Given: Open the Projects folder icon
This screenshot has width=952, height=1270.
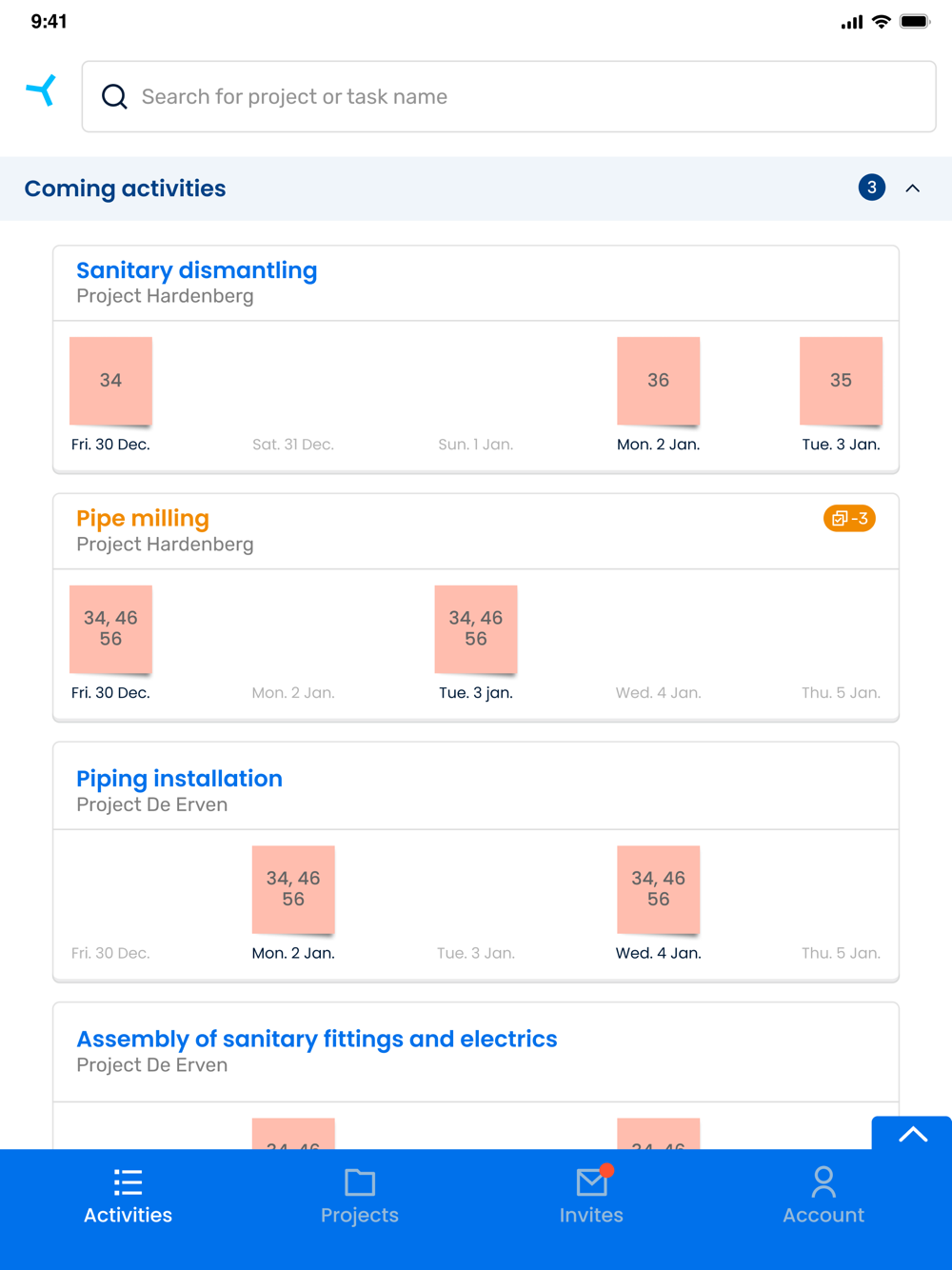Looking at the screenshot, I should 360,1182.
